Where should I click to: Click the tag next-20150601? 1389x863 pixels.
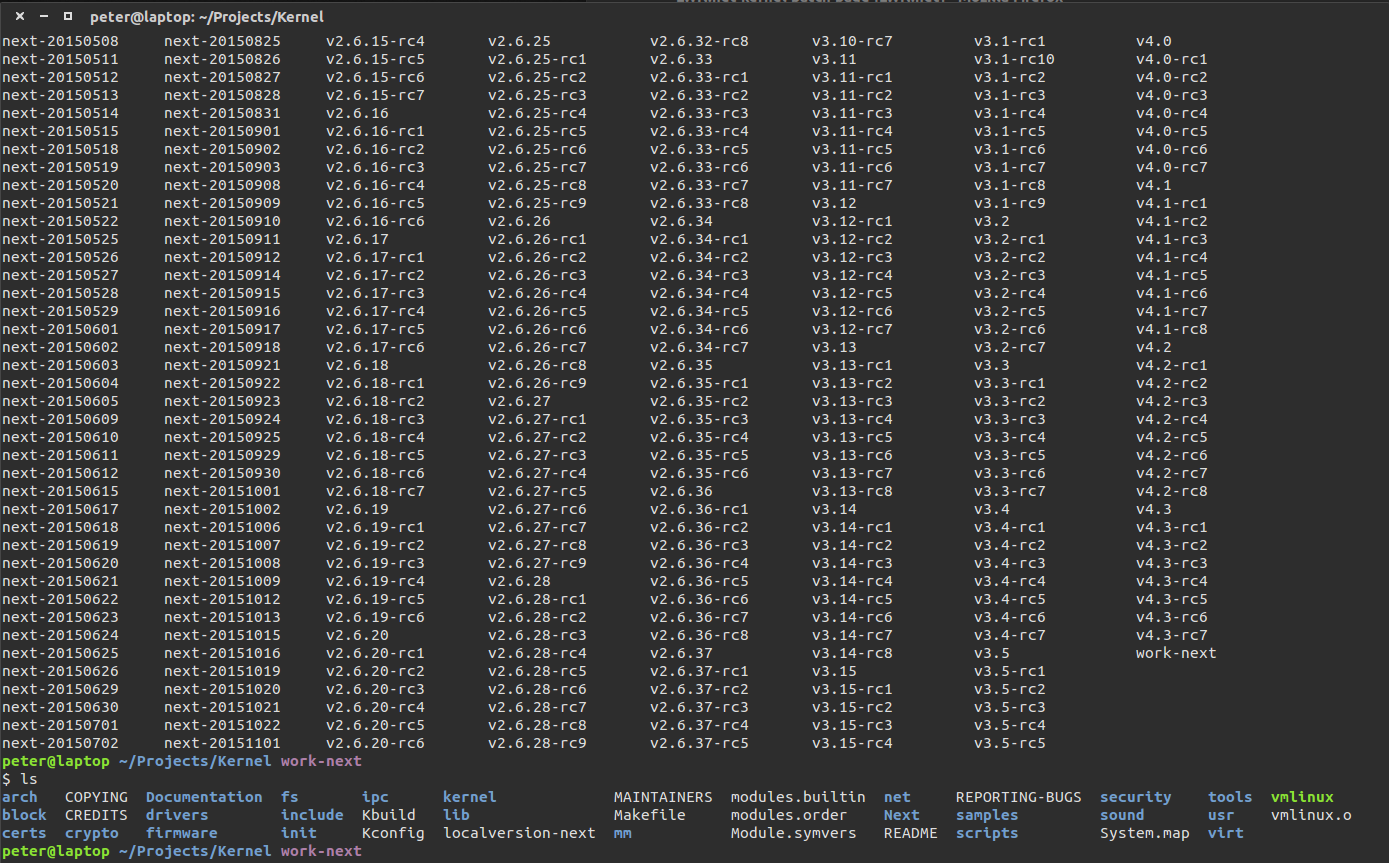[x=60, y=329]
